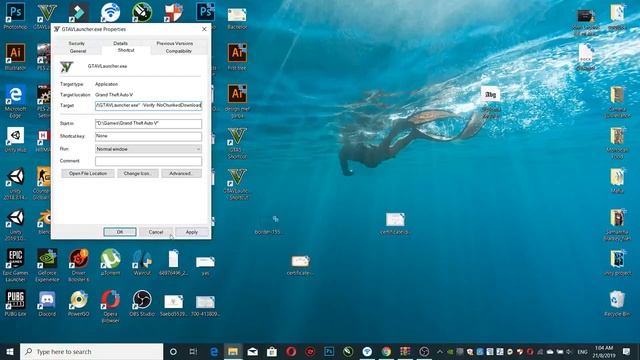The width and height of the screenshot is (640, 360).
Task: Select the GTAVLauncher Shortcut desktop icon
Action: pyautogui.click(x=237, y=184)
